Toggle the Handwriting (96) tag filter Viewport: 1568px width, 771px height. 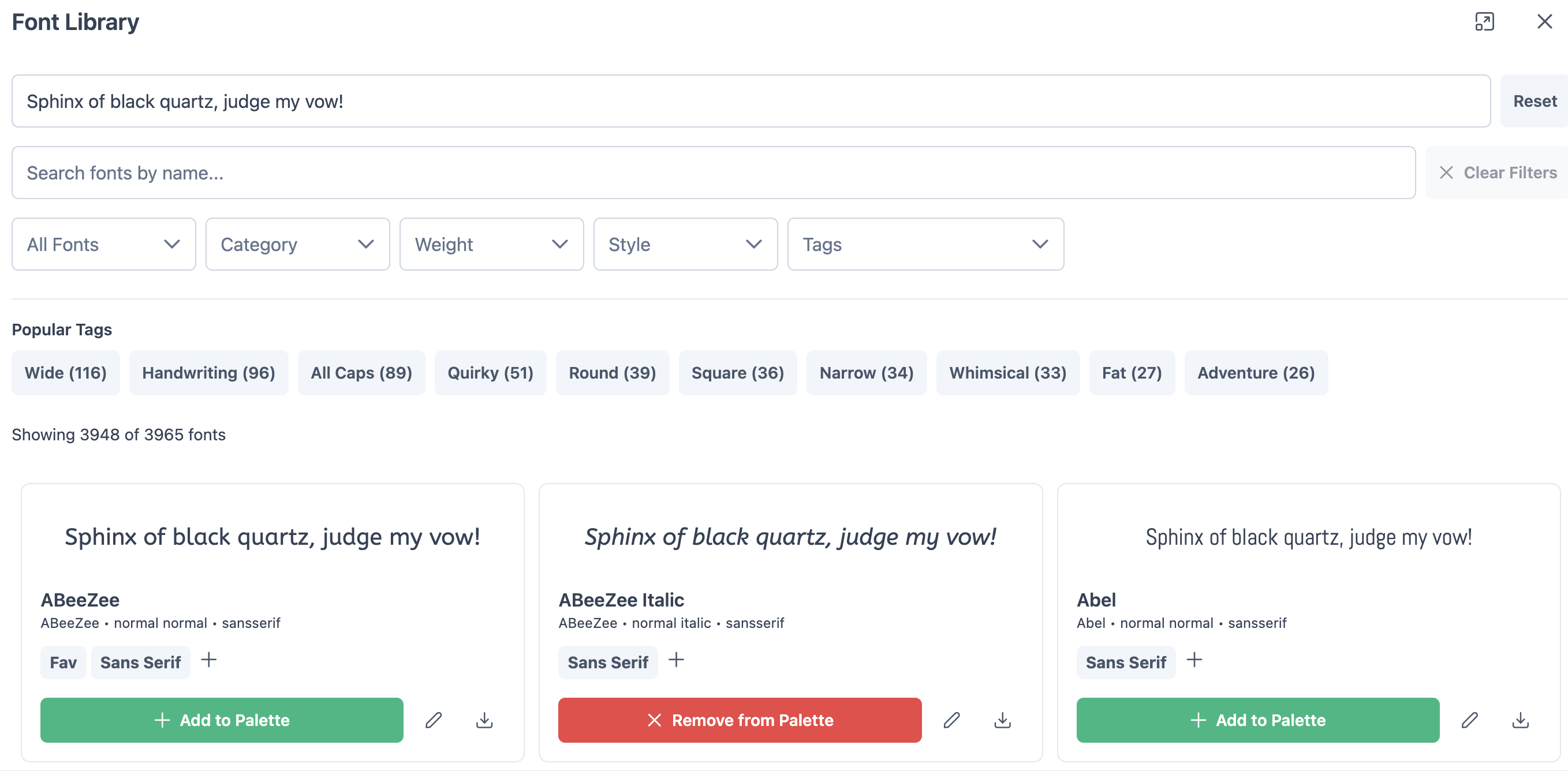point(208,372)
